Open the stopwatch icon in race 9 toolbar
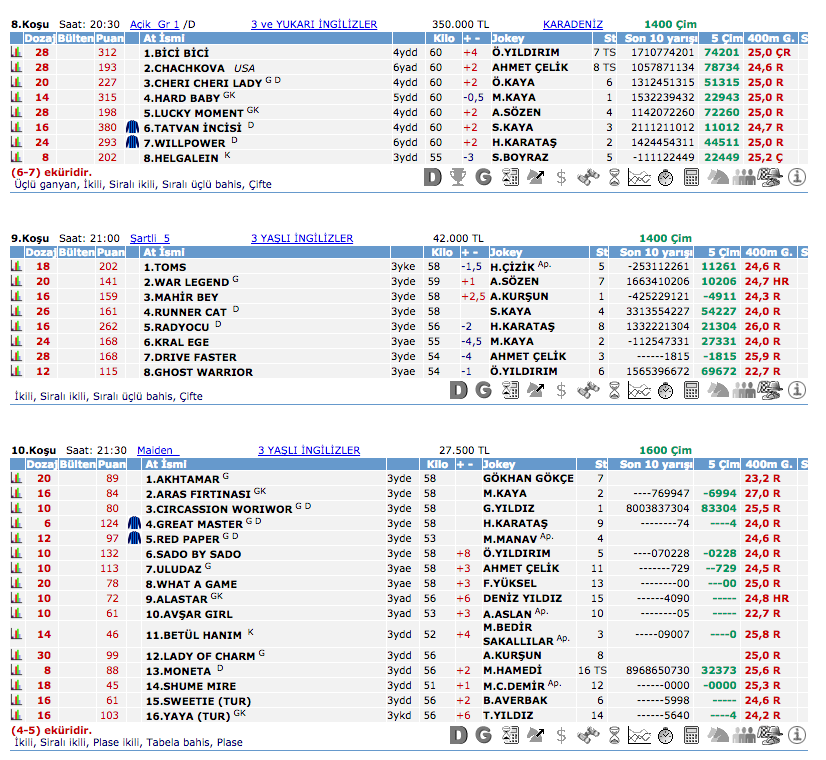This screenshot has height=760, width=826. pyautogui.click(x=665, y=390)
